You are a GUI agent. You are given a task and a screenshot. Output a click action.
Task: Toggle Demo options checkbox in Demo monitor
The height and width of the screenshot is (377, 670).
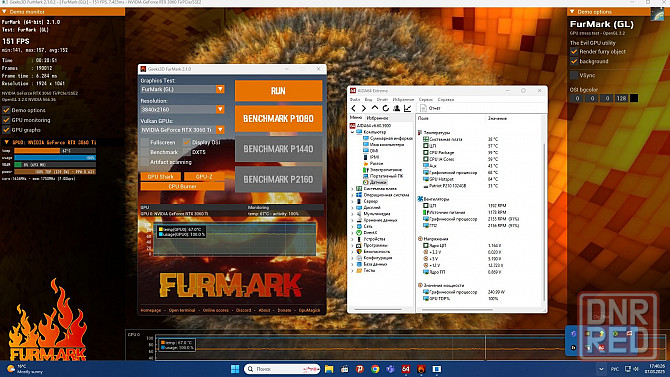pos(6,110)
